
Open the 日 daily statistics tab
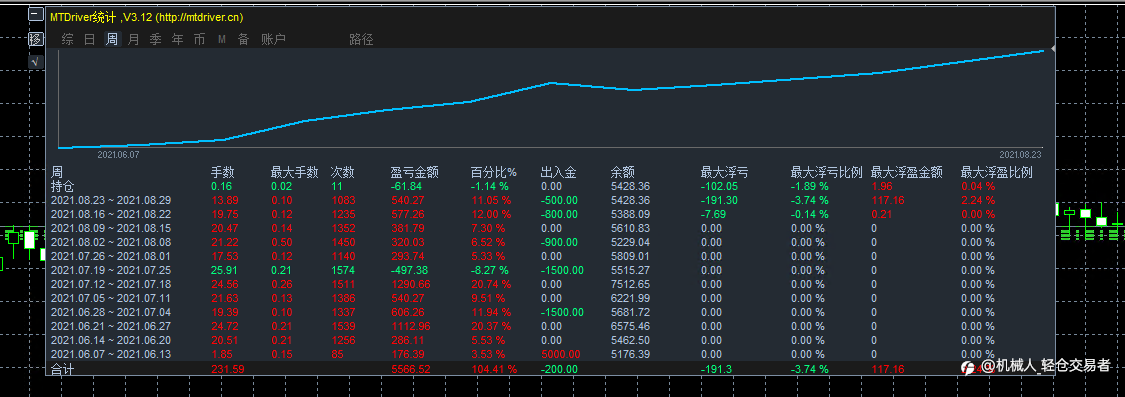coord(90,39)
